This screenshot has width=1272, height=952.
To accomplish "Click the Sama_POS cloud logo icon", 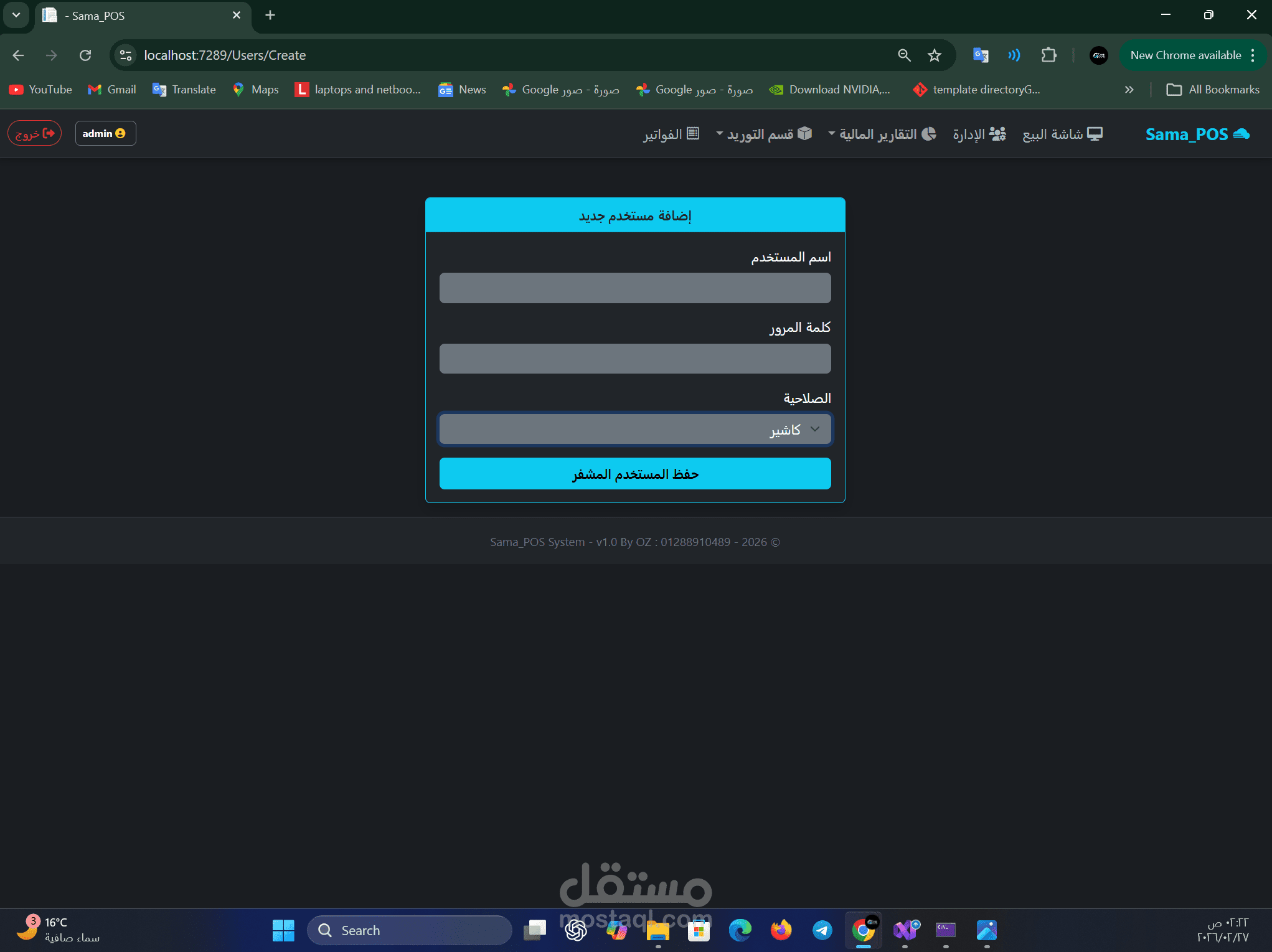I will [1241, 134].
